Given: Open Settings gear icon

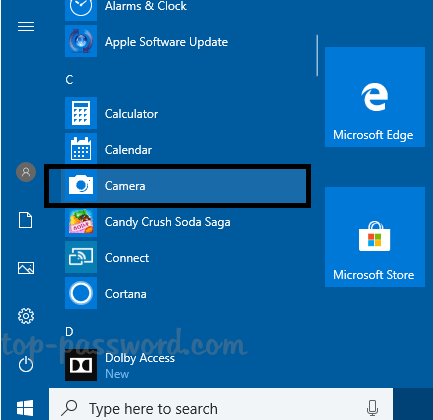Looking at the screenshot, I should click(26, 316).
